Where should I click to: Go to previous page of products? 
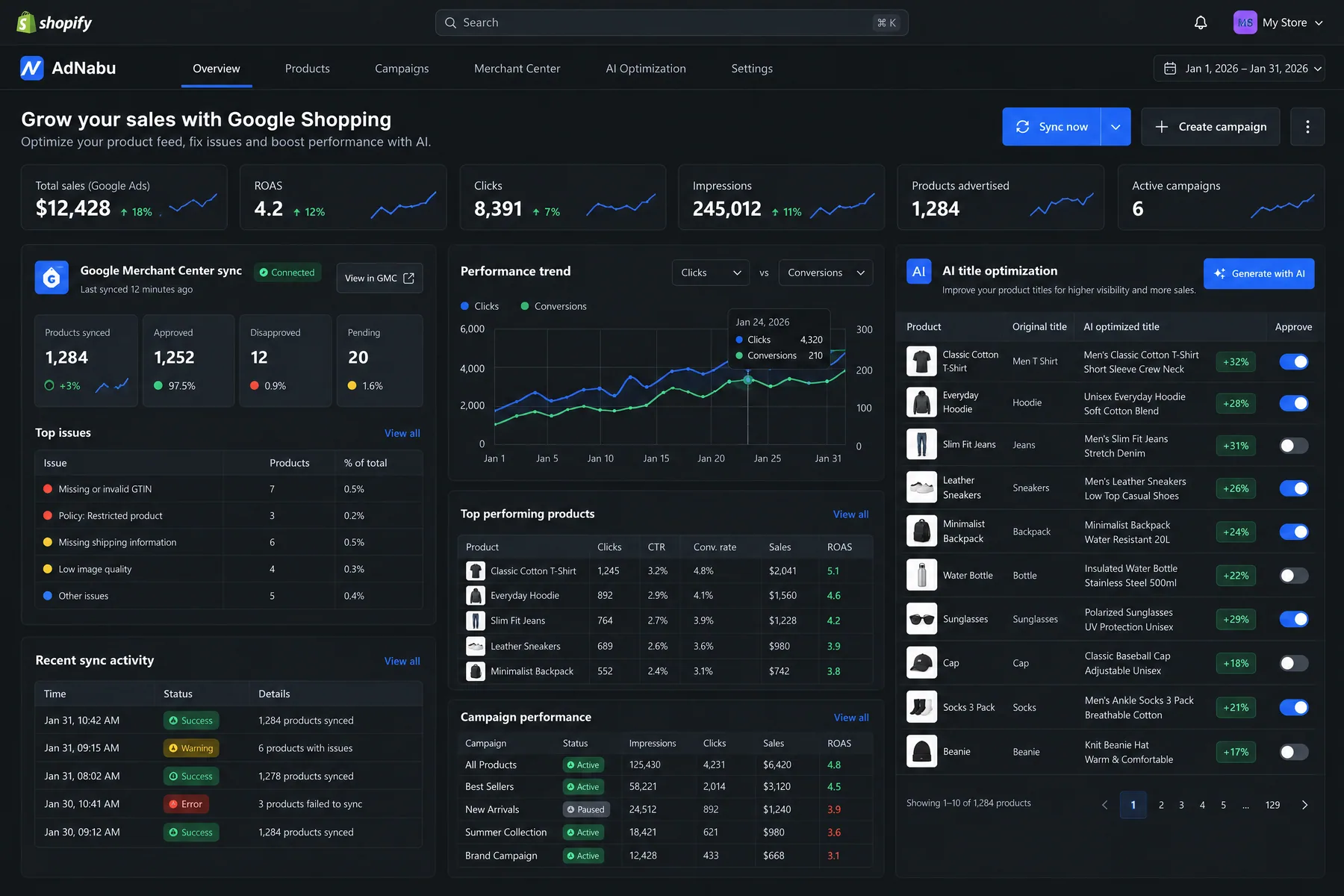pos(1105,805)
